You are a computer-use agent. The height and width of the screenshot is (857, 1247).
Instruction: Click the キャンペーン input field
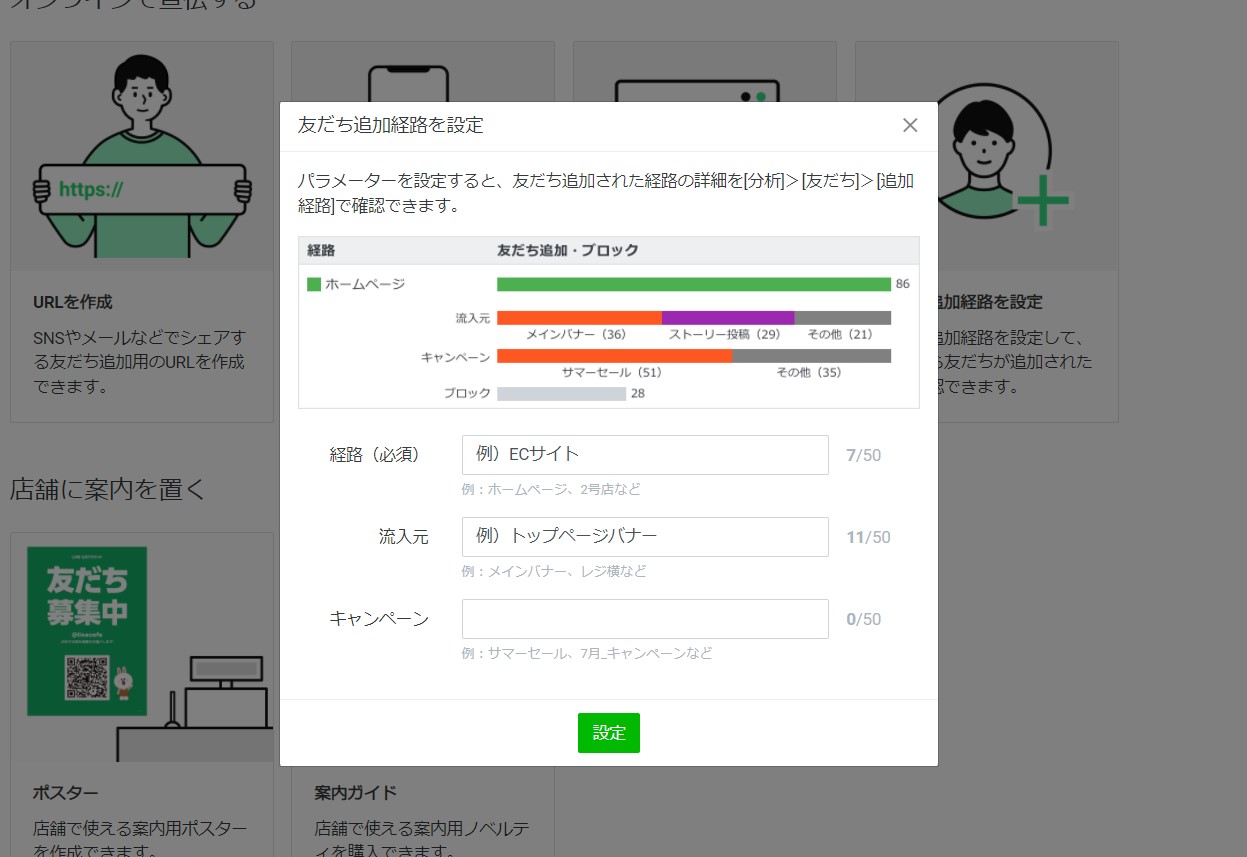click(x=644, y=618)
